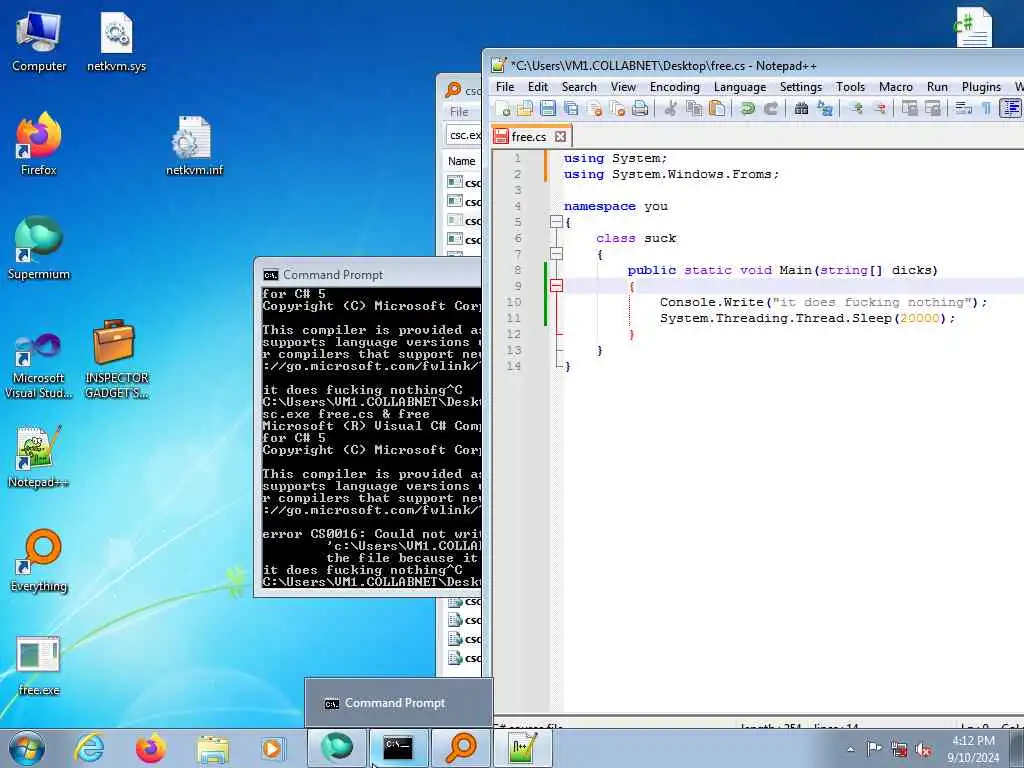
Task: Toggle the Word Wrap toolbar icon
Action: tap(963, 108)
